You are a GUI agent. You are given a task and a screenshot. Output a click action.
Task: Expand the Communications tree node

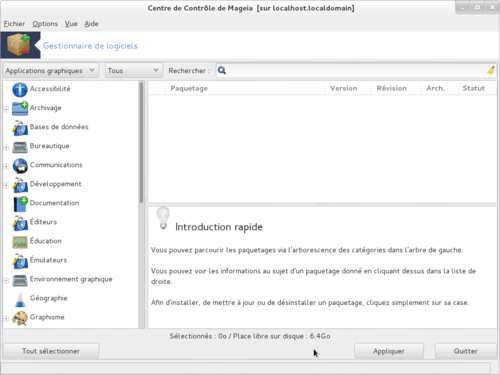(6, 166)
